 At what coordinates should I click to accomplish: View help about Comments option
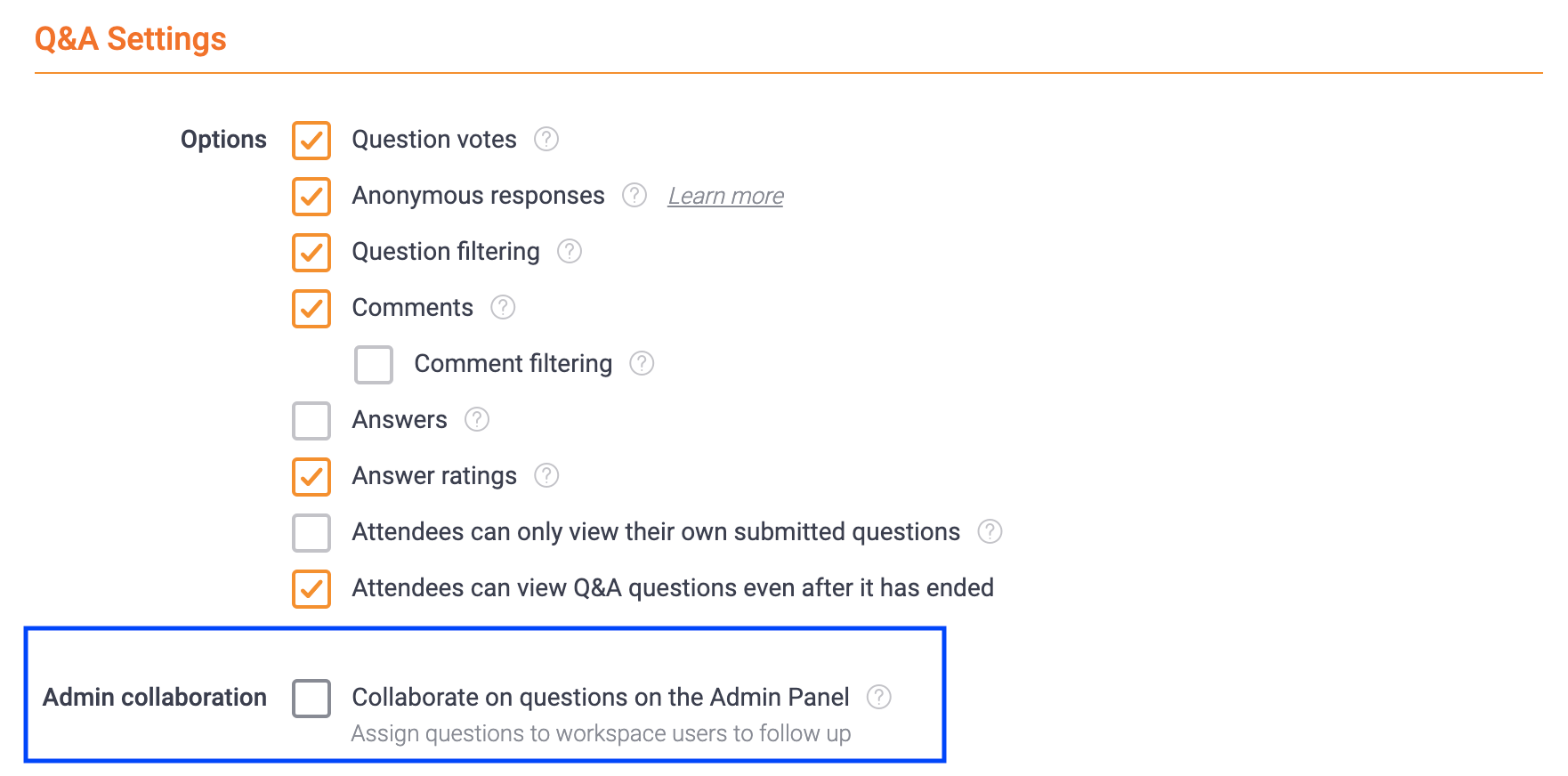[x=503, y=308]
